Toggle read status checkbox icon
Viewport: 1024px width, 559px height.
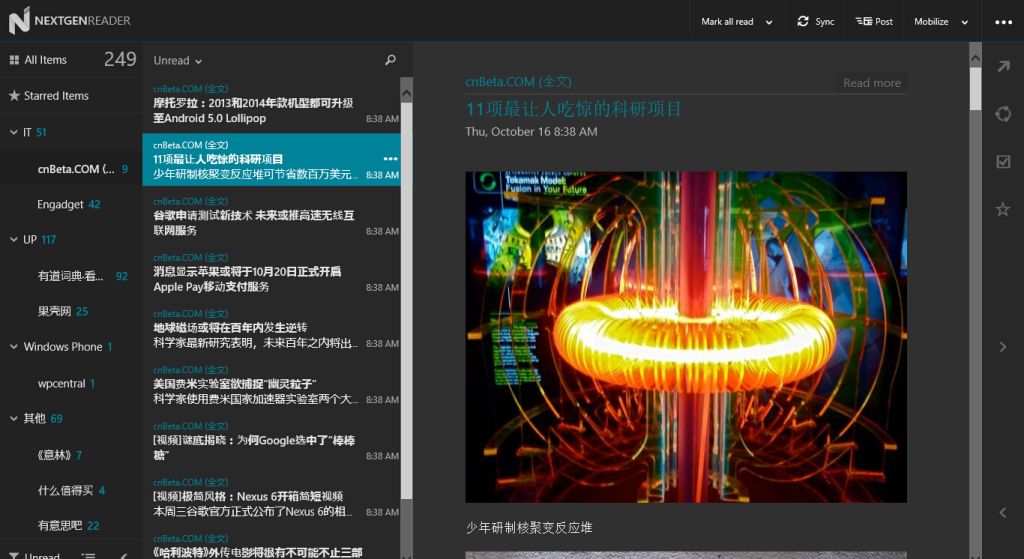coord(1003,161)
